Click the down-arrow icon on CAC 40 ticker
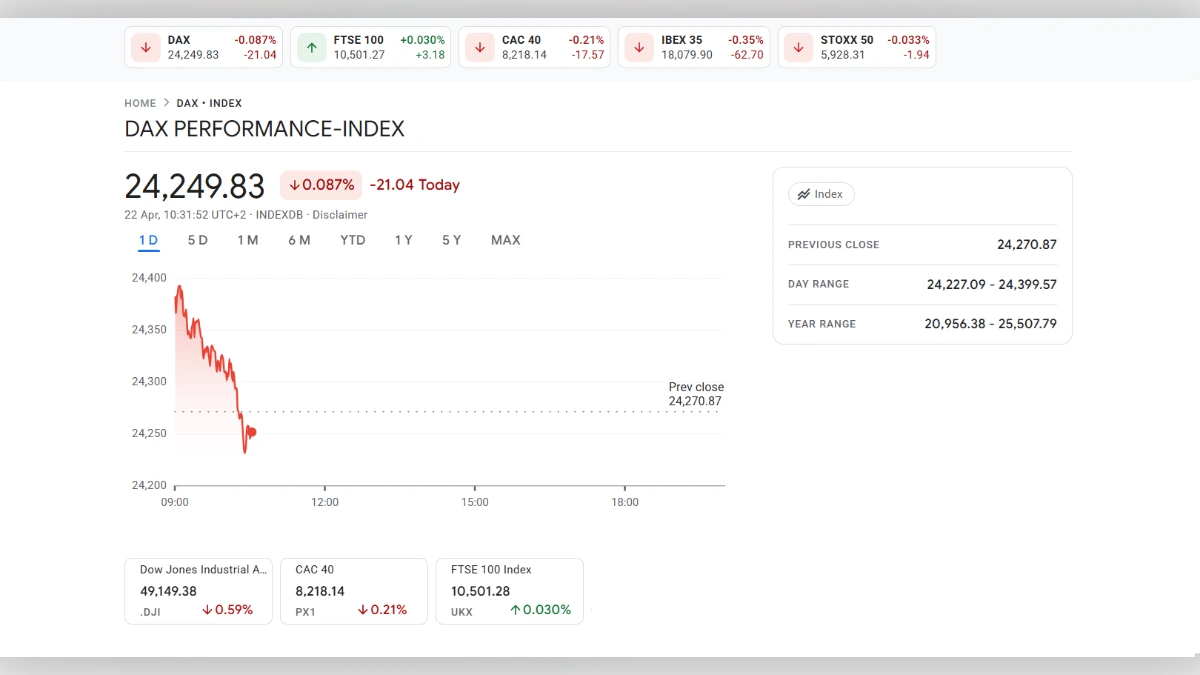The image size is (1200, 675). [479, 47]
